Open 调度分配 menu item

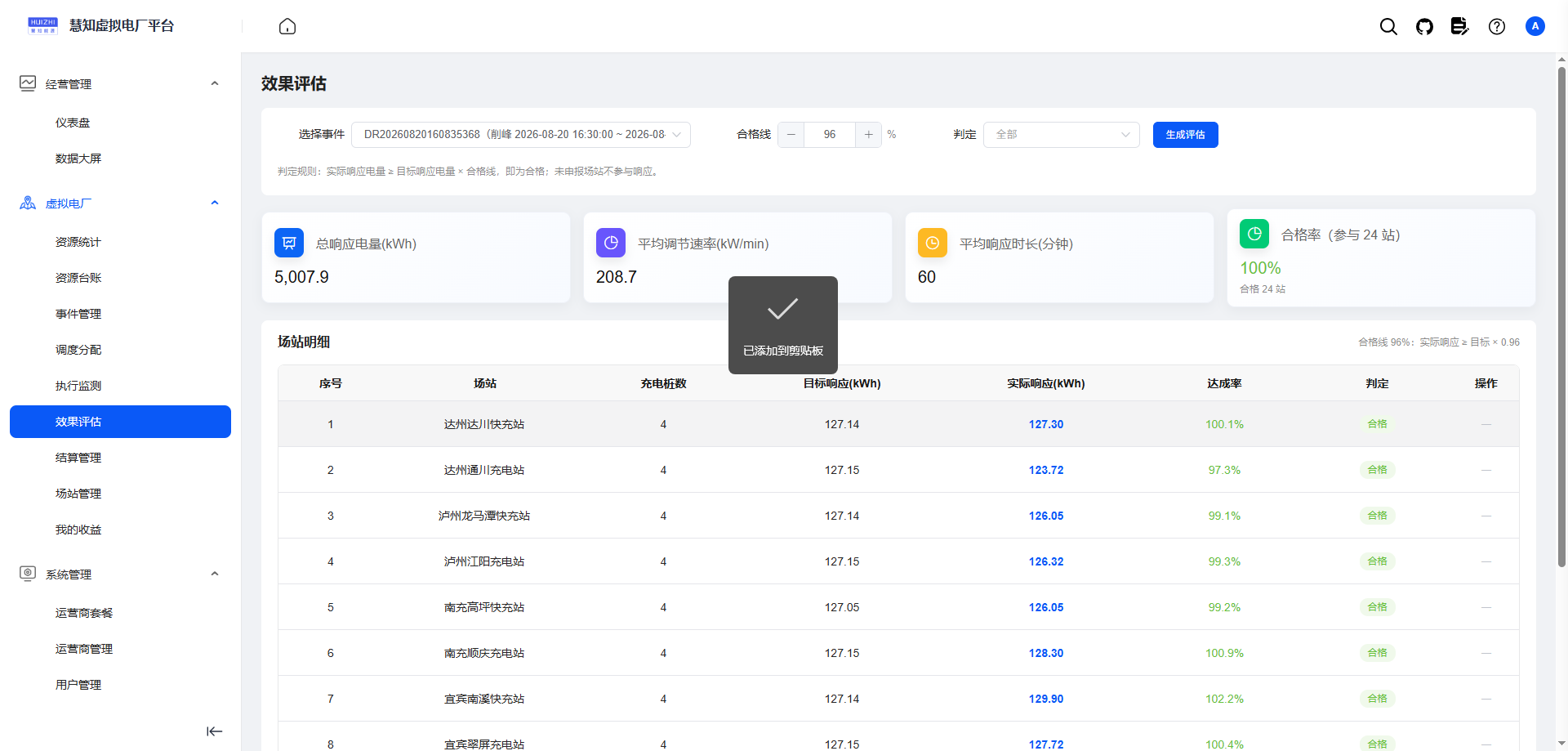tap(120, 350)
